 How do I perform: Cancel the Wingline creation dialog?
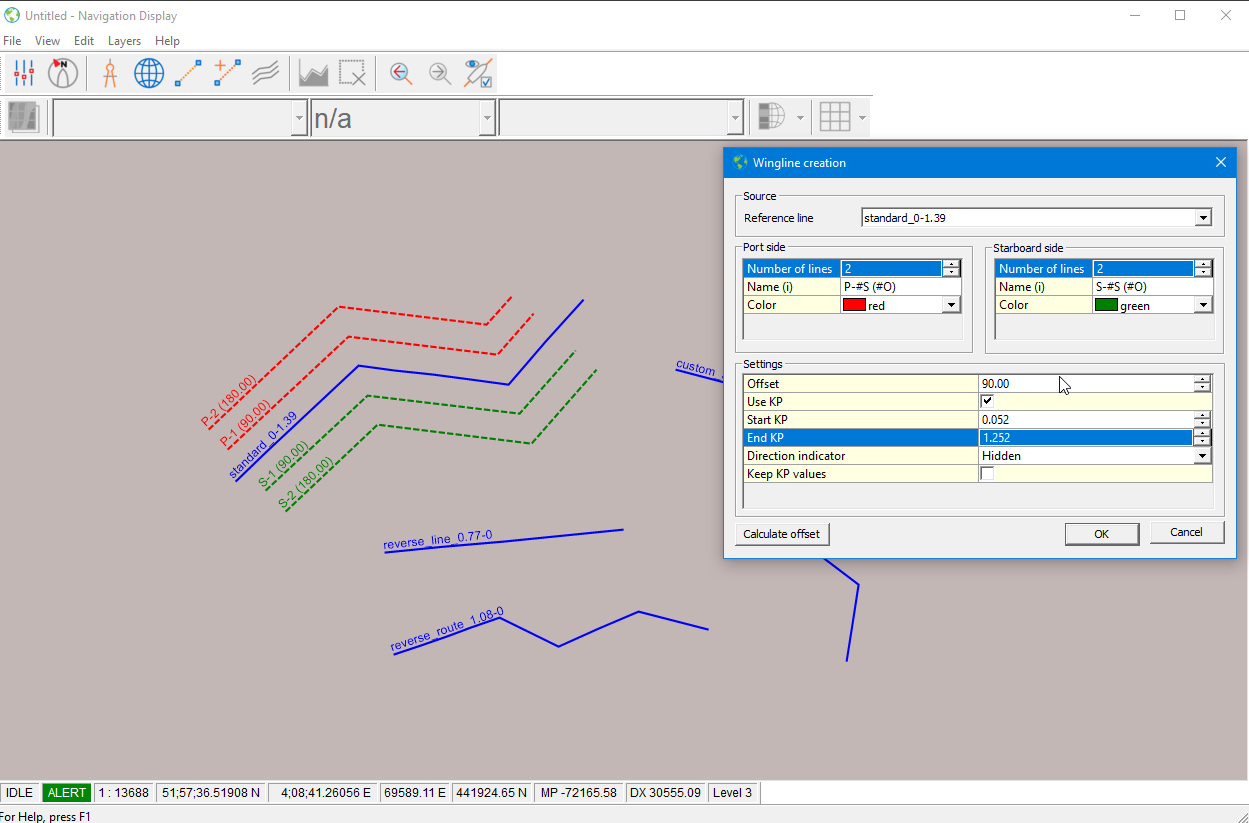click(1186, 532)
